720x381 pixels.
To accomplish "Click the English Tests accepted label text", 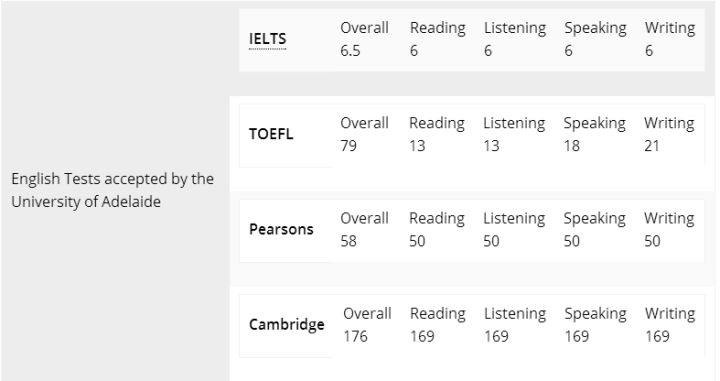I will pyautogui.click(x=112, y=190).
